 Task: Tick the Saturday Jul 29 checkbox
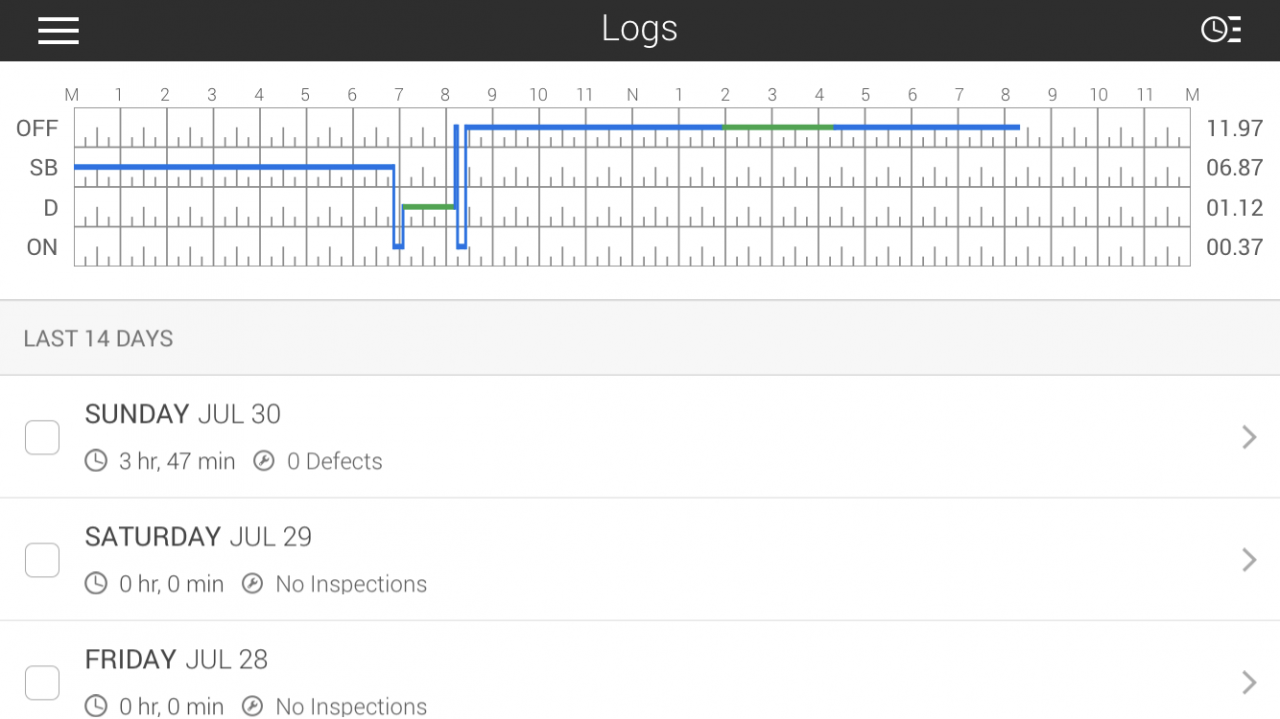(42, 560)
